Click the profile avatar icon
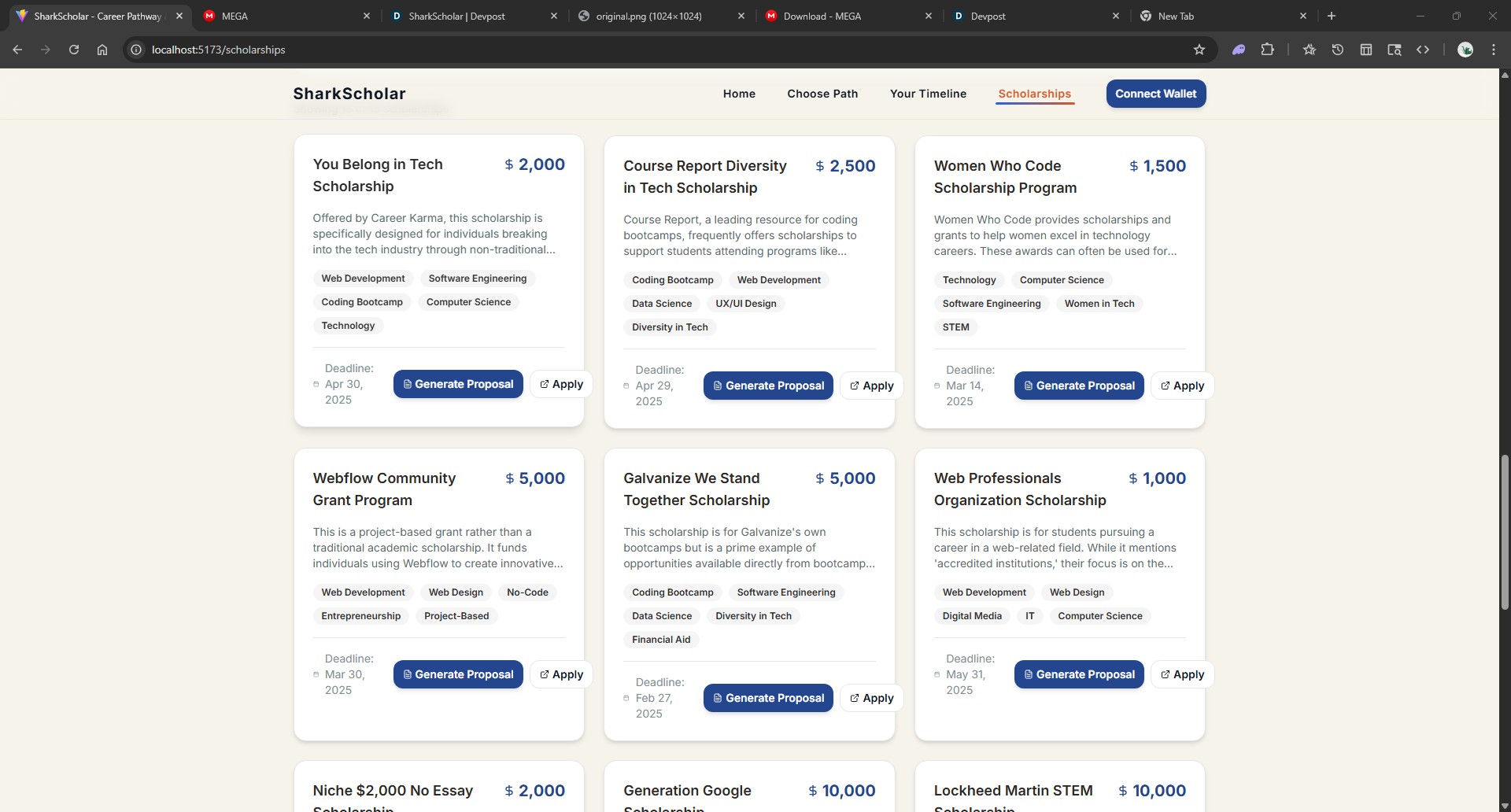The image size is (1511, 812). pos(1465,50)
